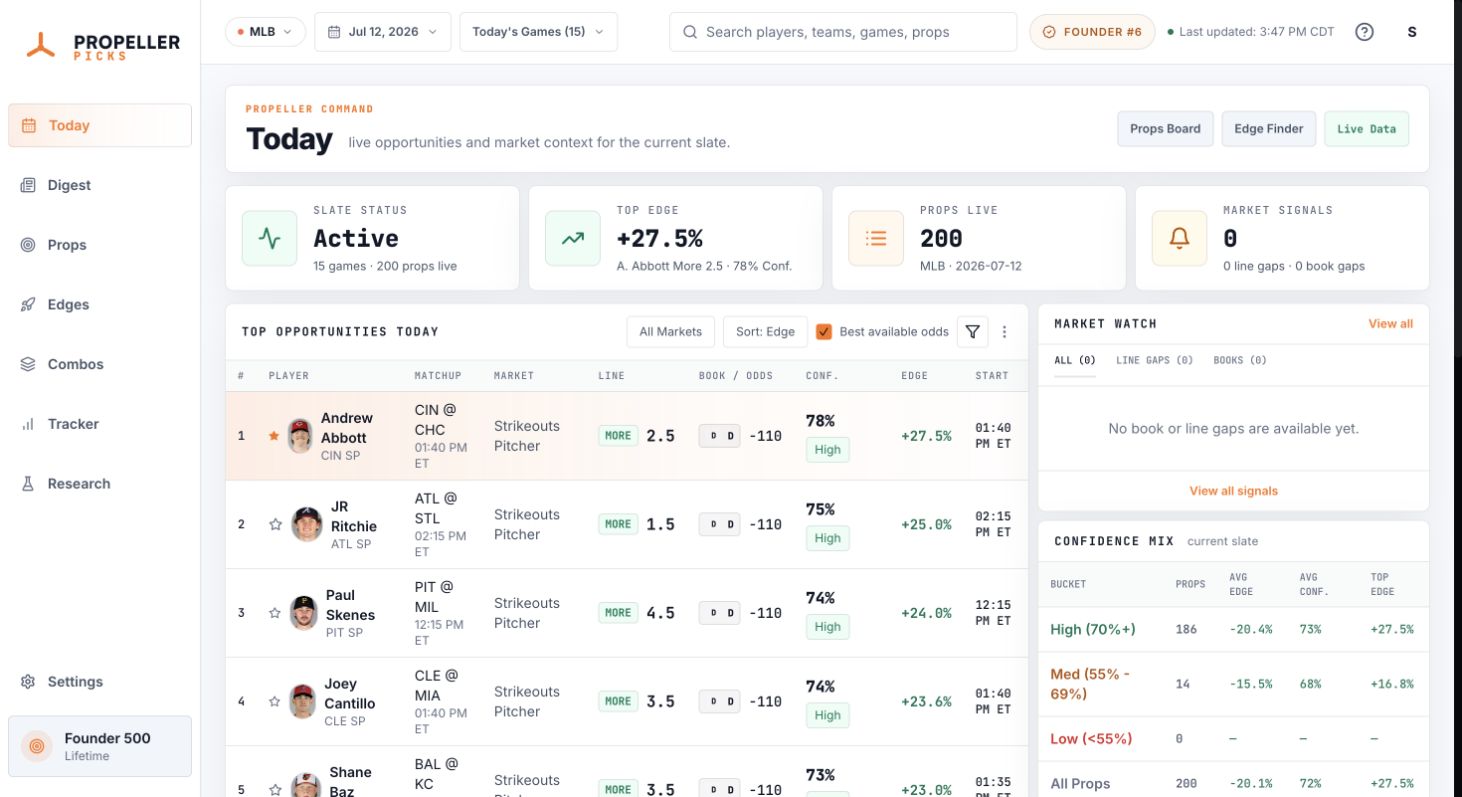Sort by CONF. column header
Screen dimensions: 1462x797
(822, 376)
